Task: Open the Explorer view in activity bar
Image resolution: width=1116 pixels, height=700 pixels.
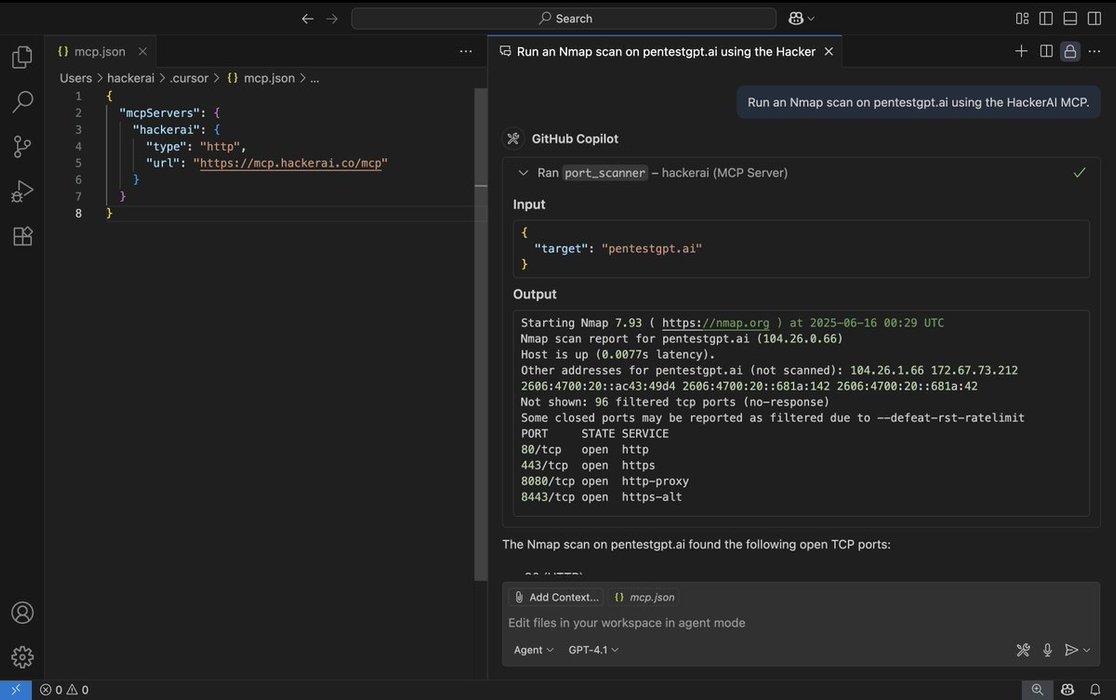Action: click(22, 58)
